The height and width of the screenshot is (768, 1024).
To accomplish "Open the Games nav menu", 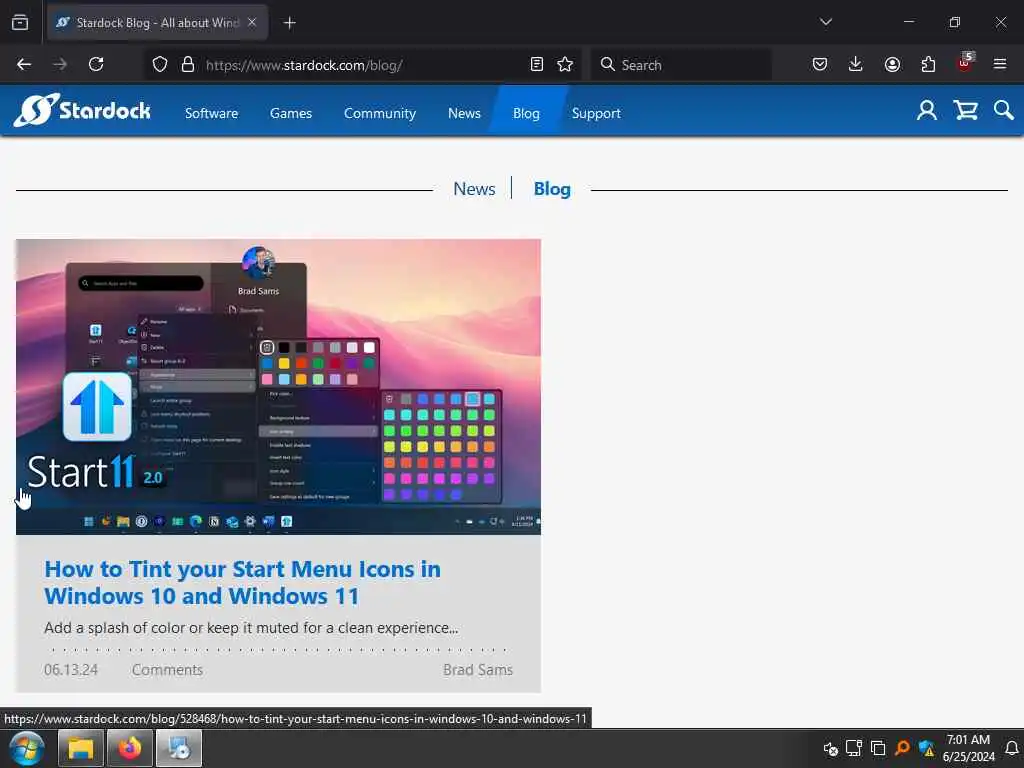I will (291, 113).
